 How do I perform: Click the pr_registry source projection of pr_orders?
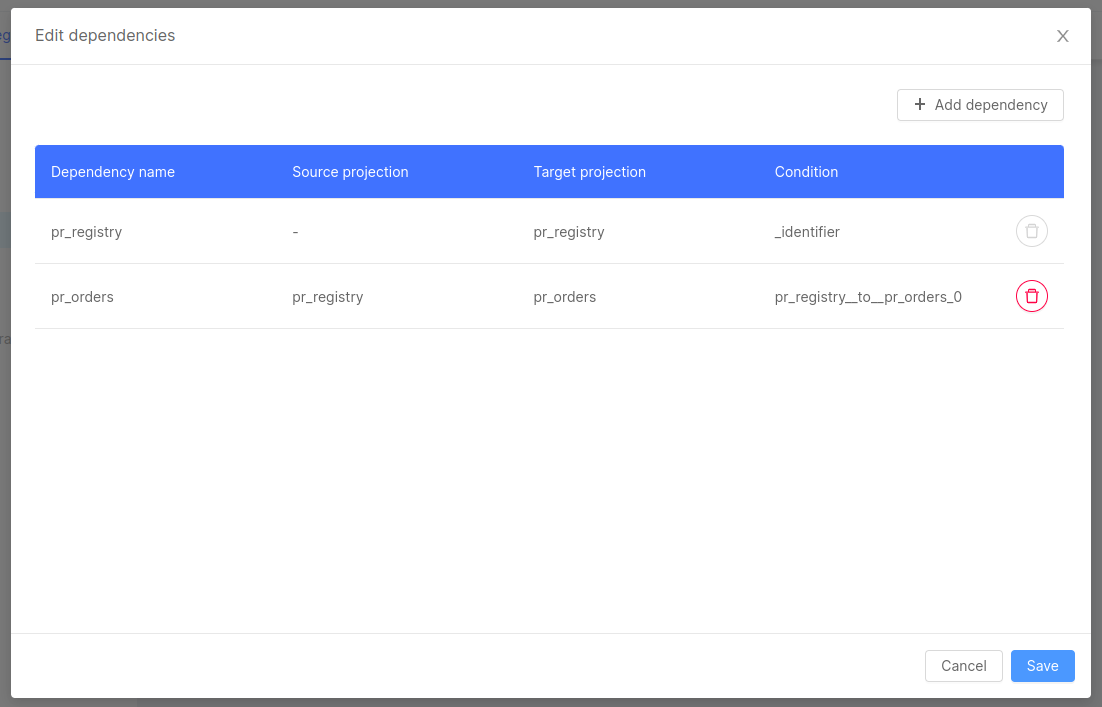tap(327, 296)
